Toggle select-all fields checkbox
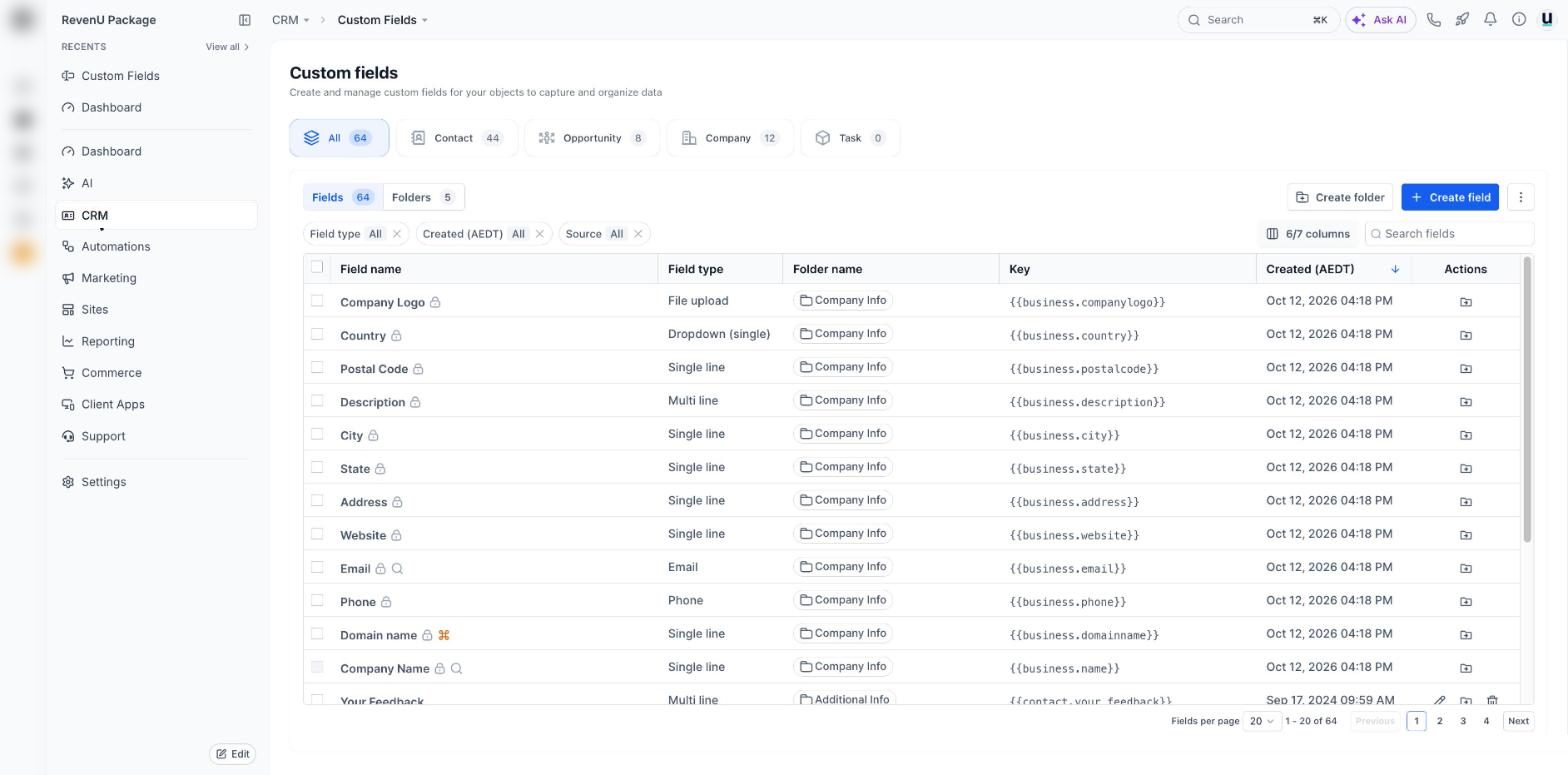The height and width of the screenshot is (775, 1568). point(317,267)
